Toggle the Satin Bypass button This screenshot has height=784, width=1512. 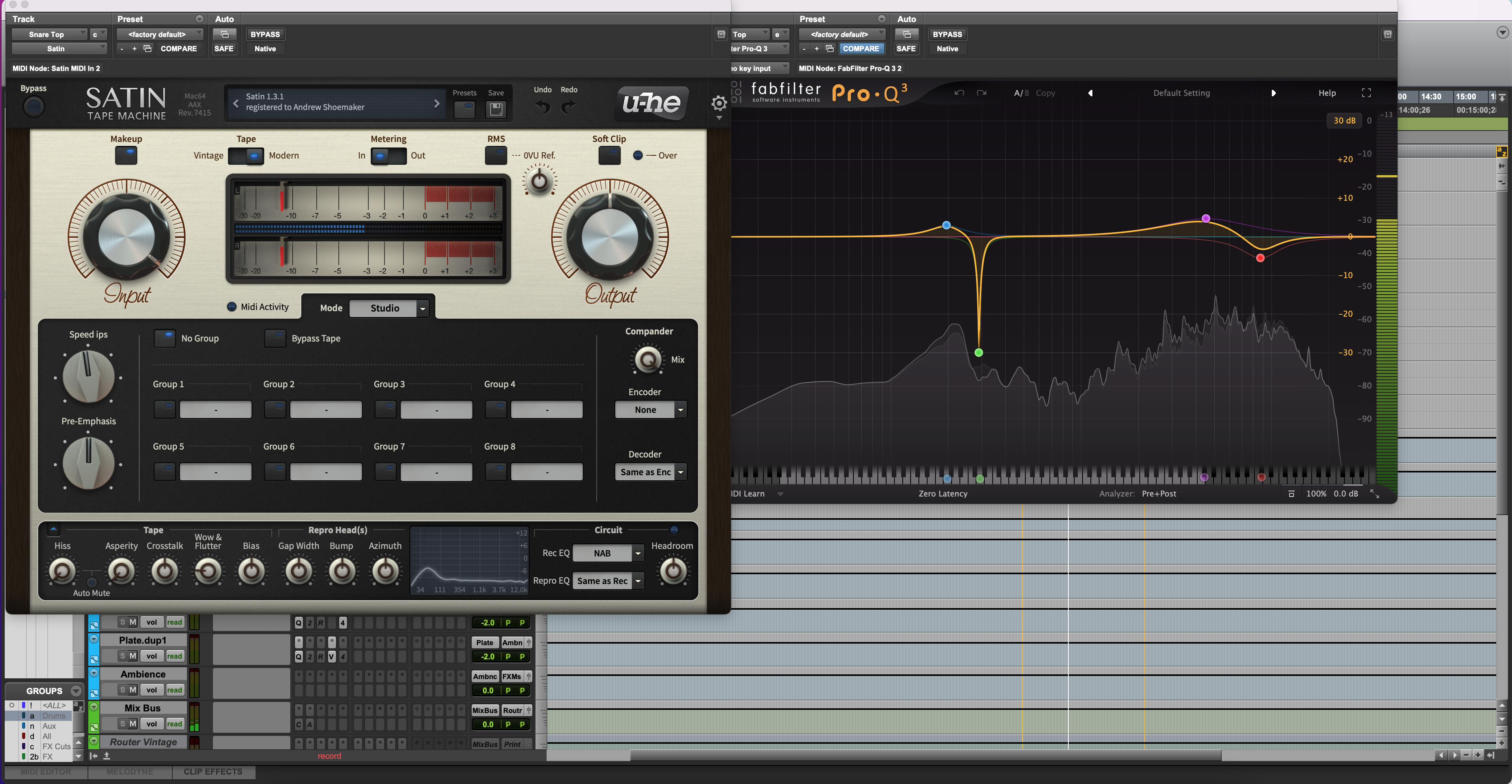[34, 106]
